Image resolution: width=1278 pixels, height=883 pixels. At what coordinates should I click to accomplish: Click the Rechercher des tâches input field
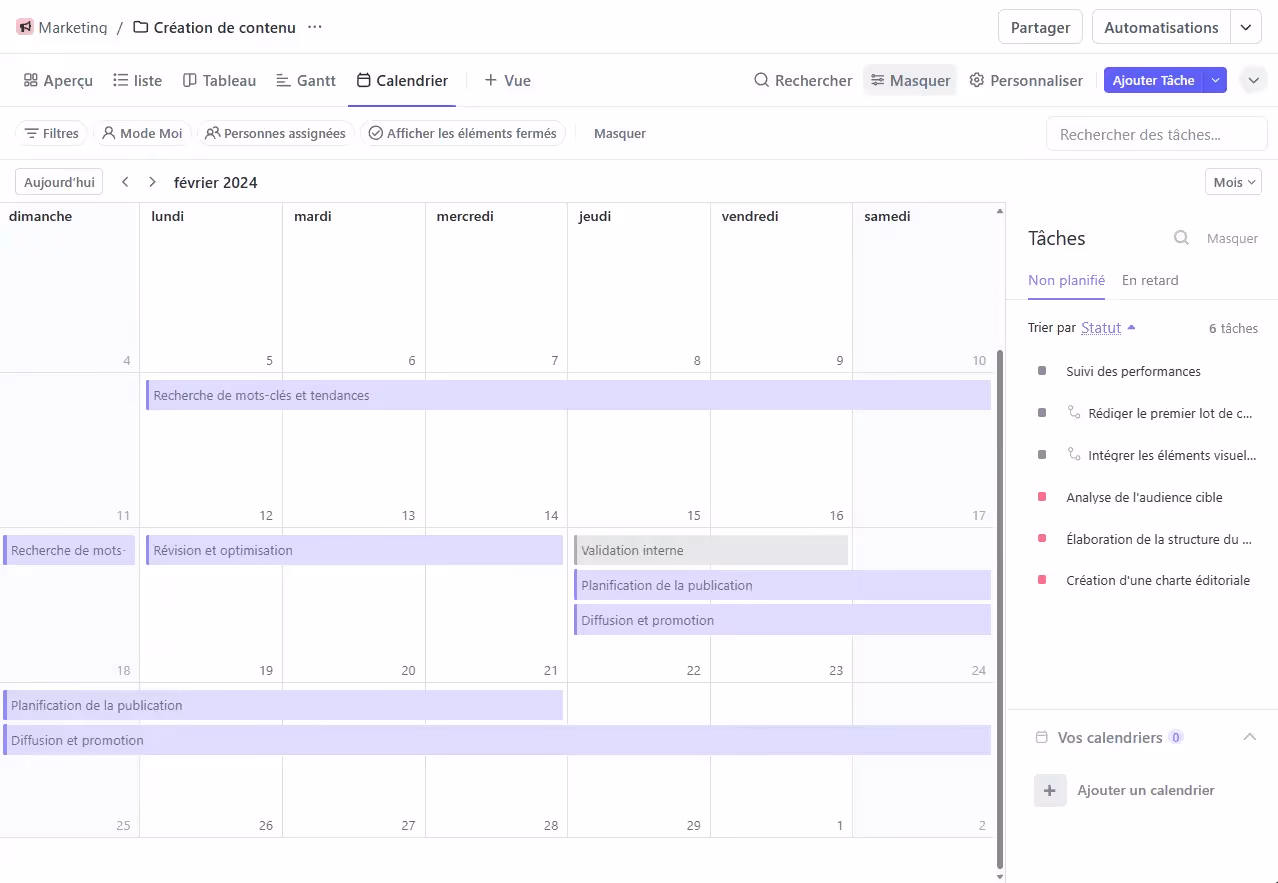[x=1156, y=133]
